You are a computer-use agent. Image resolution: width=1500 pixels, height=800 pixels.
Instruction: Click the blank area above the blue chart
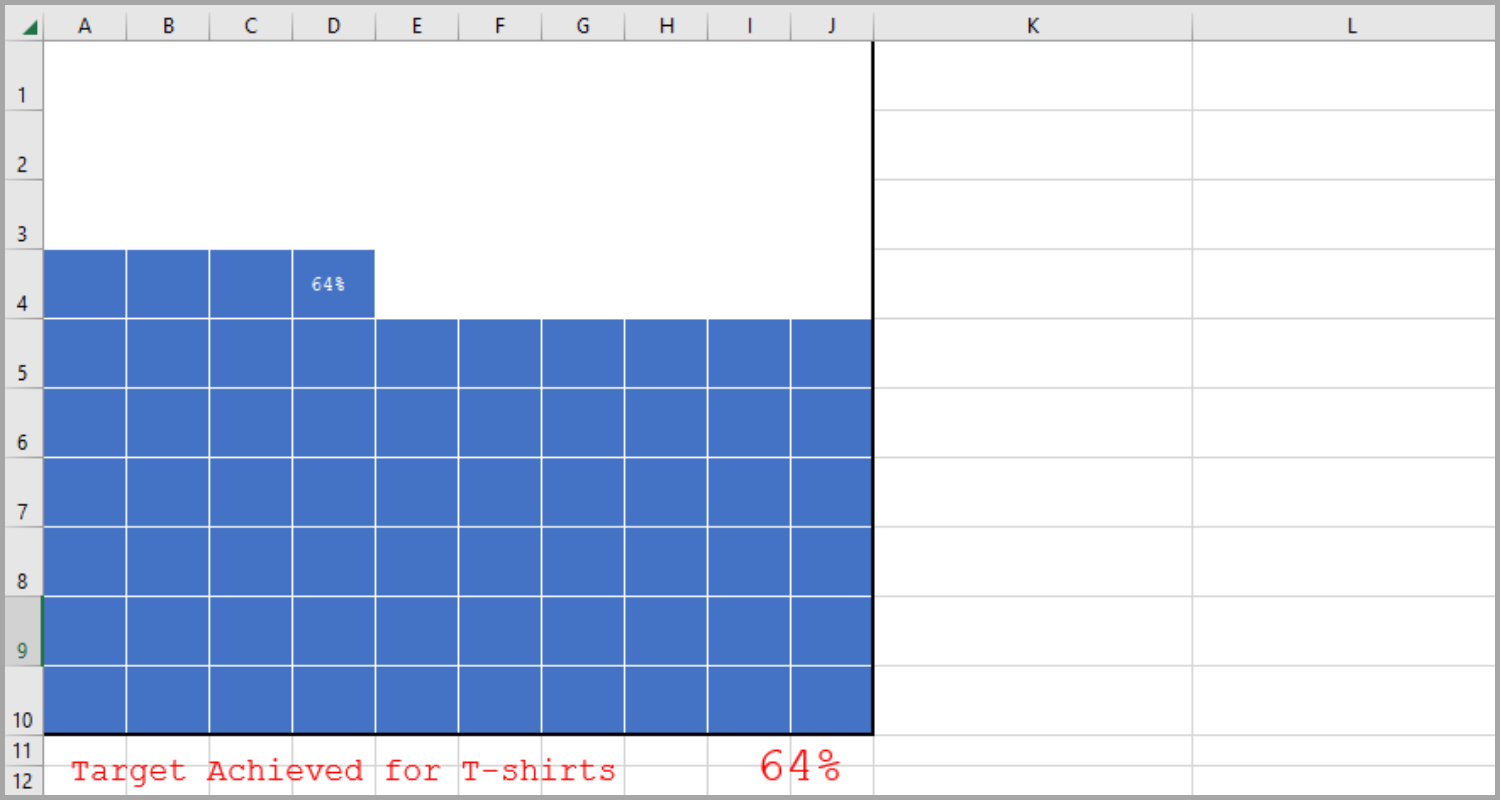[x=450, y=150]
